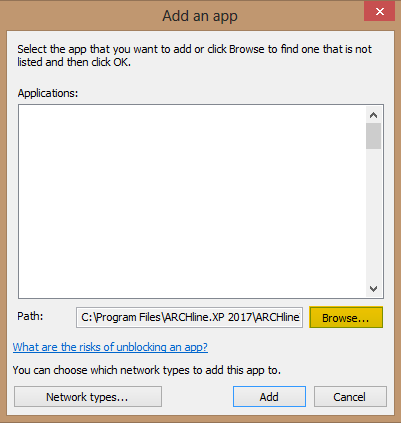Open the Browse… file picker
This screenshot has height=423, width=401.
[x=346, y=317]
